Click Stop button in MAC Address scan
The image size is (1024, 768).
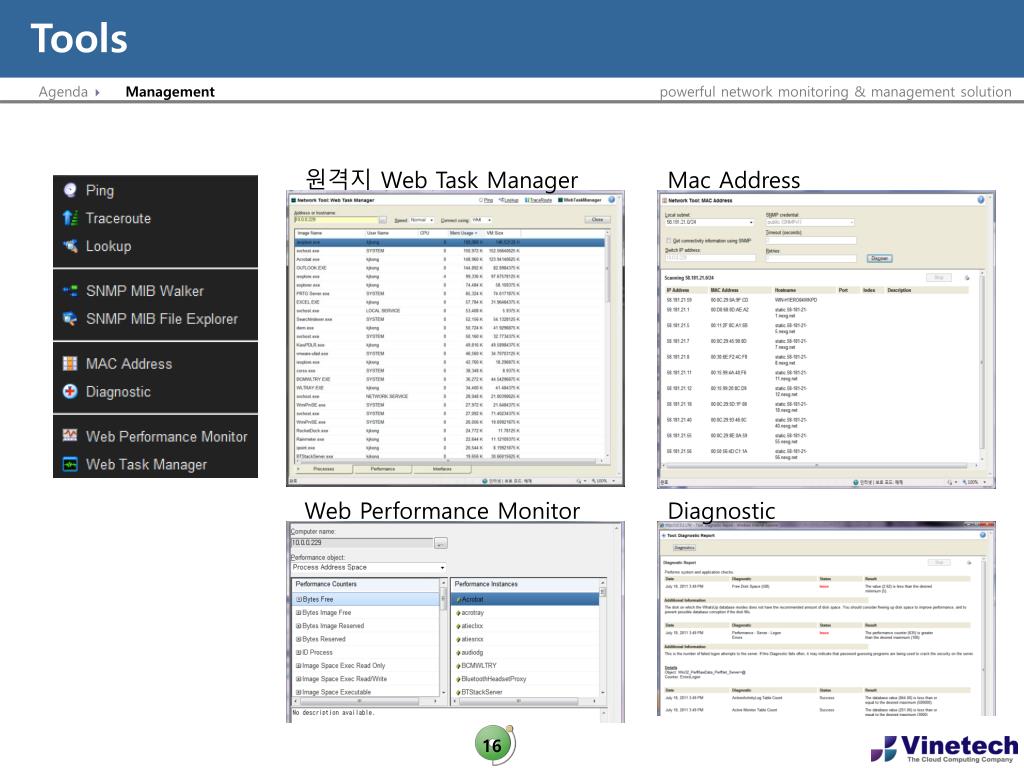[x=939, y=278]
